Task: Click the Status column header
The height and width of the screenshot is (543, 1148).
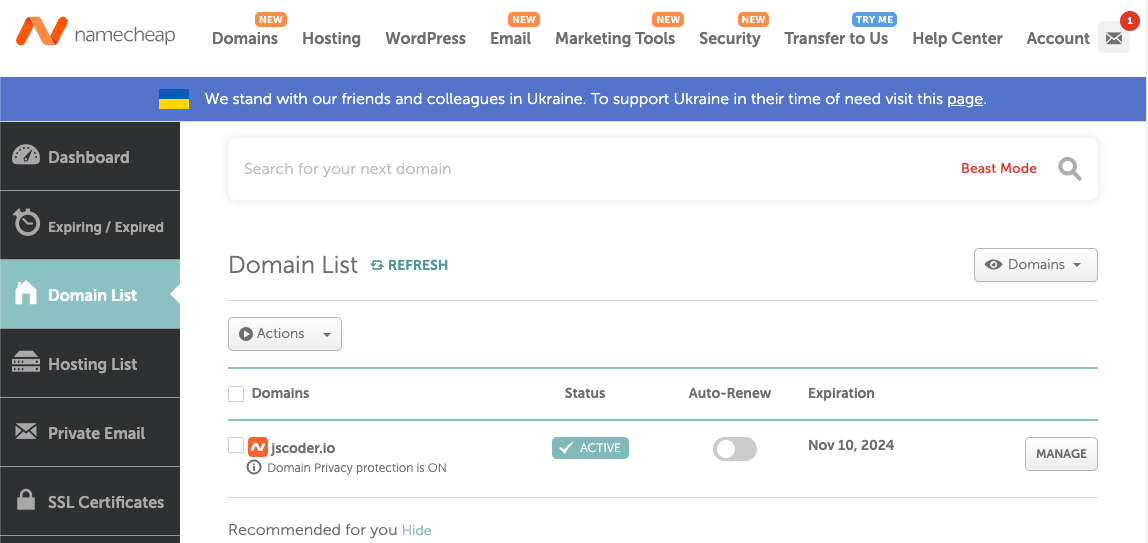Action: [585, 393]
